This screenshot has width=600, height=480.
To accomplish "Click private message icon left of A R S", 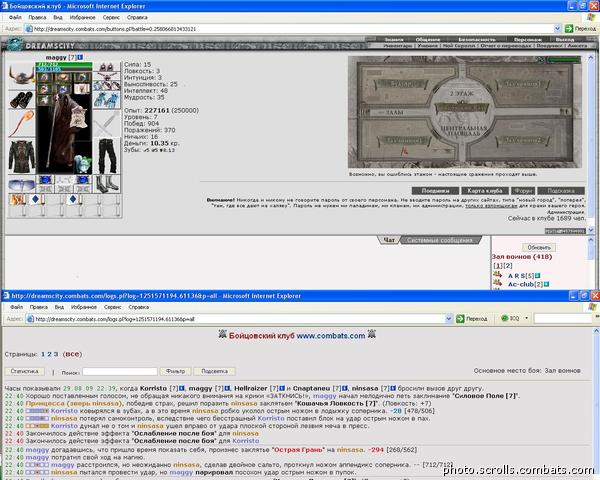I will (x=497, y=274).
